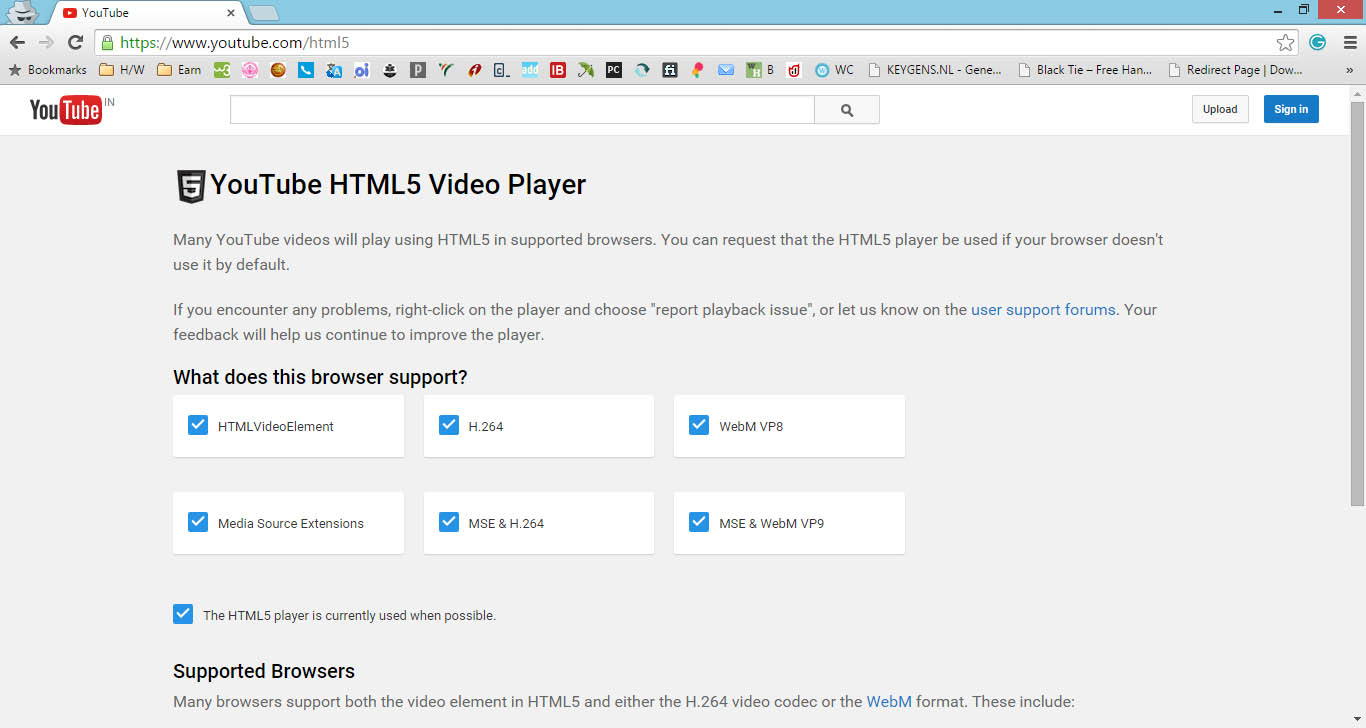Click the address bar URL
This screenshot has height=728, width=1366.
pos(235,42)
